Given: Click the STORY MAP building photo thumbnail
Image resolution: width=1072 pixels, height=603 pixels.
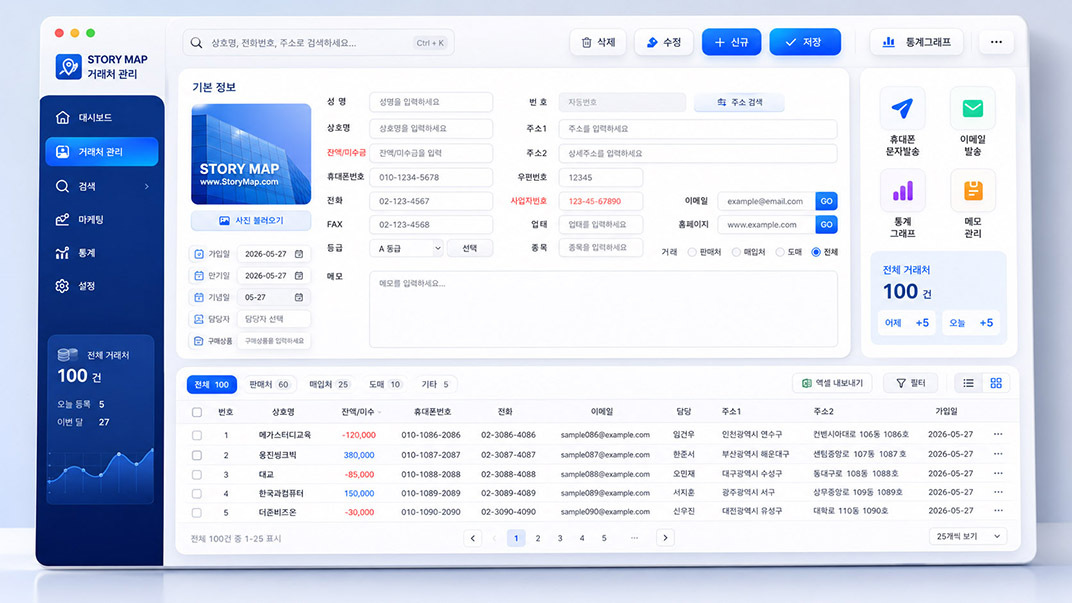Looking at the screenshot, I should point(251,154).
